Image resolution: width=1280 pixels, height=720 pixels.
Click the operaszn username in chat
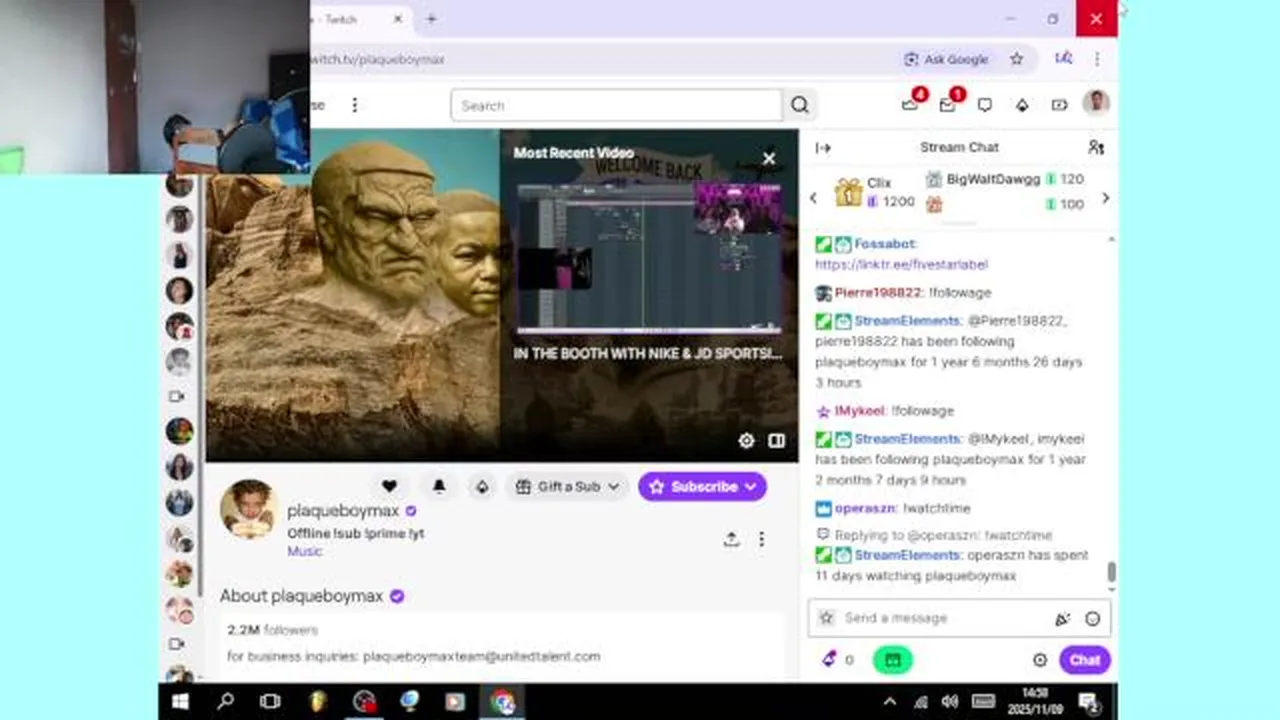coord(865,509)
